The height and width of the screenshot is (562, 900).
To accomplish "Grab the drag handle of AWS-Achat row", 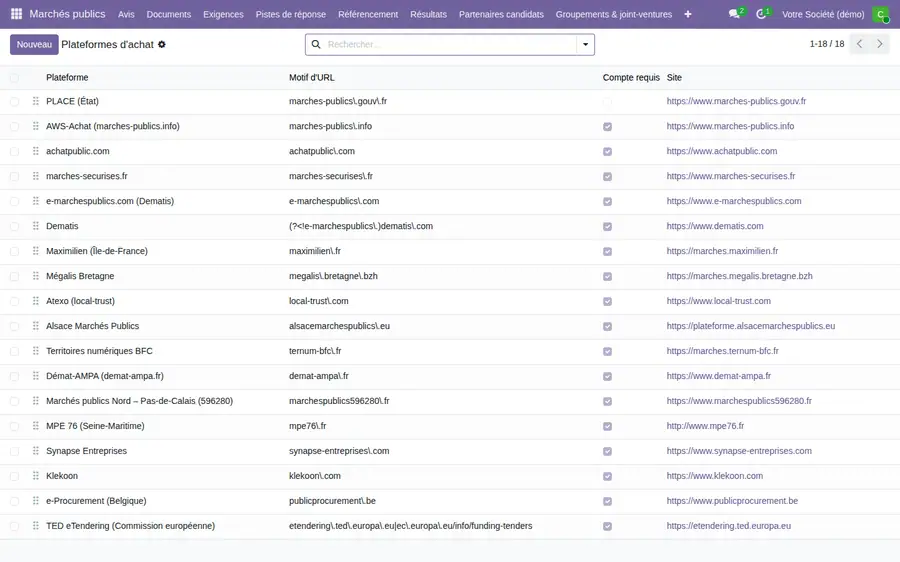I will [x=36, y=126].
